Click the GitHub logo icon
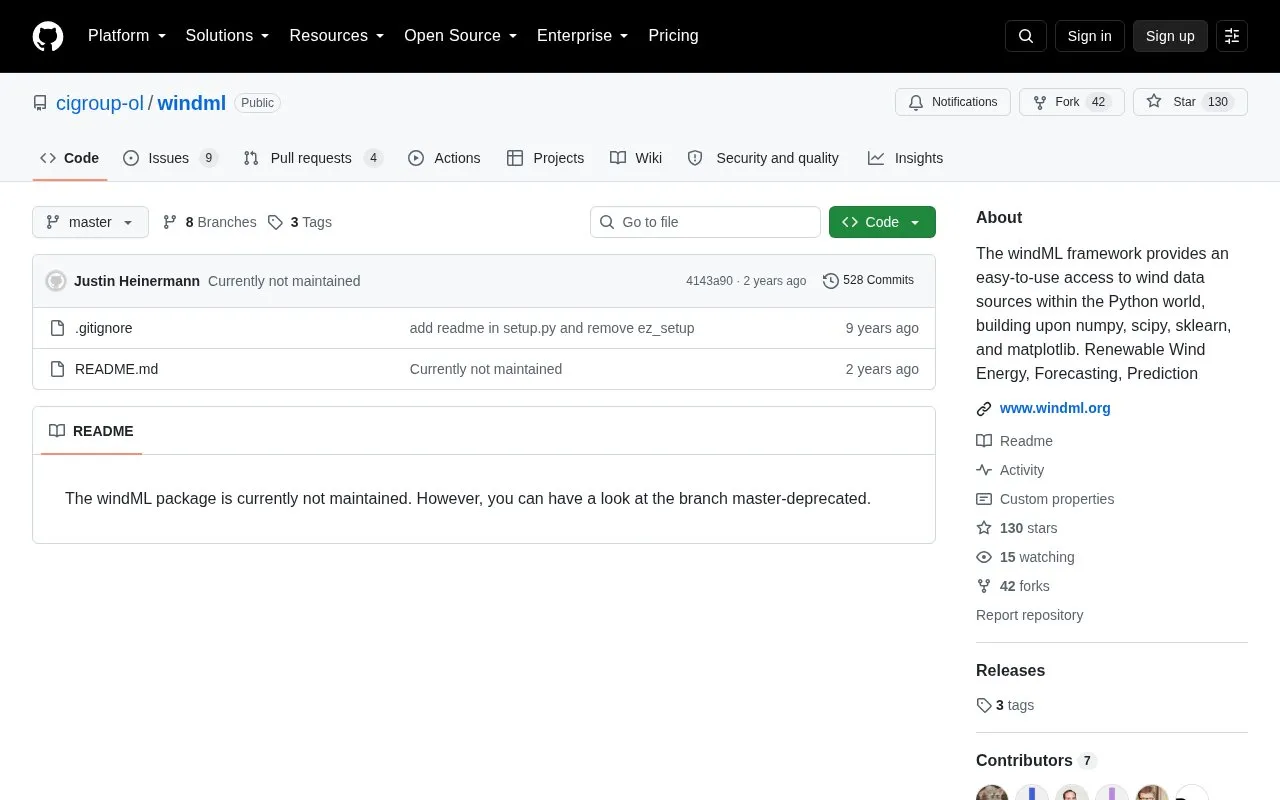The height and width of the screenshot is (800, 1280). (48, 36)
